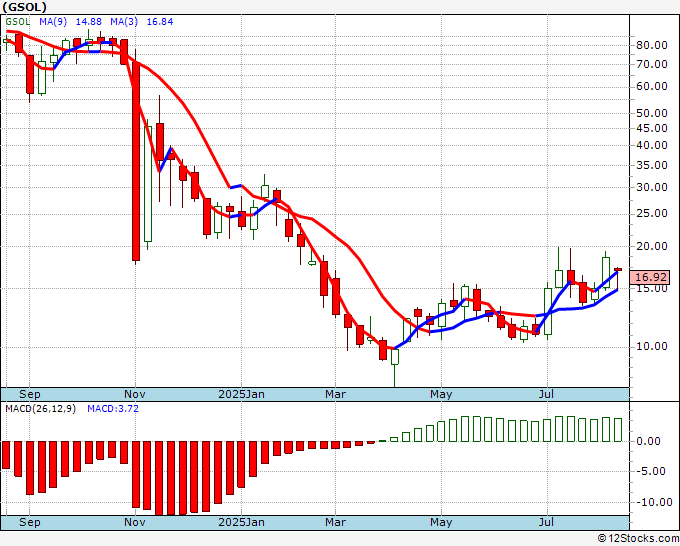Click the 45.00 price axis label

[x=651, y=128]
